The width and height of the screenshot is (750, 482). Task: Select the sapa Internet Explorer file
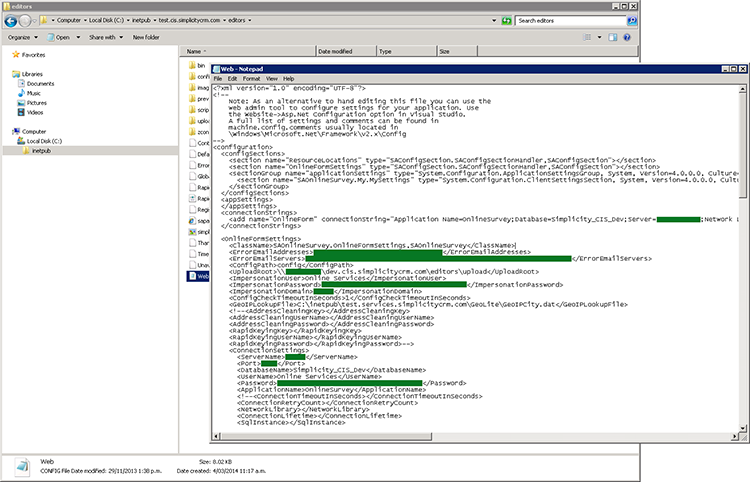pyautogui.click(x=199, y=220)
